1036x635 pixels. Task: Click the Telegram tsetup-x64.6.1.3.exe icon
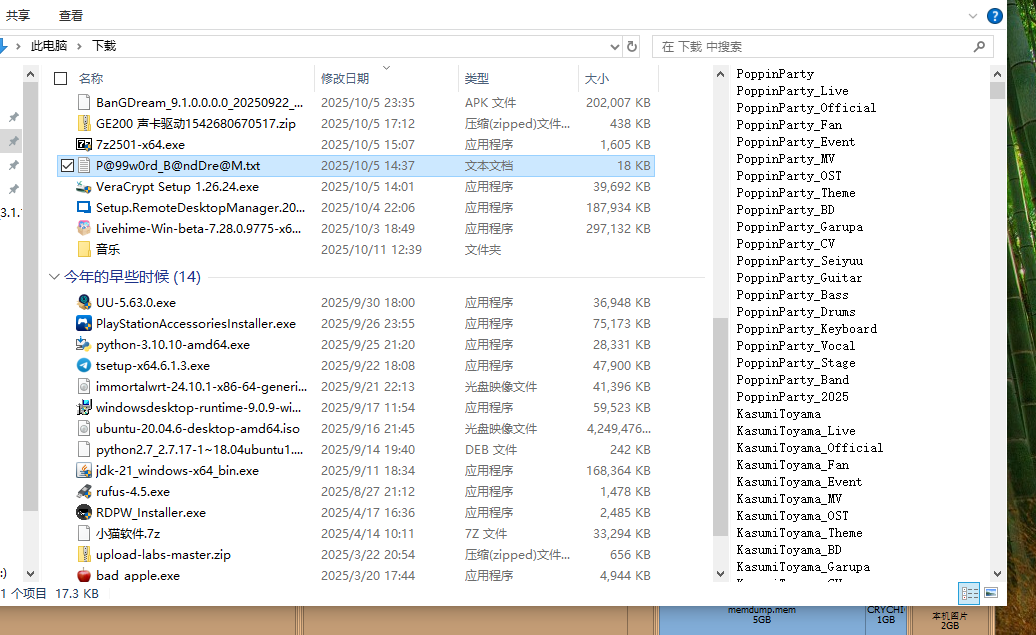pyautogui.click(x=85, y=365)
